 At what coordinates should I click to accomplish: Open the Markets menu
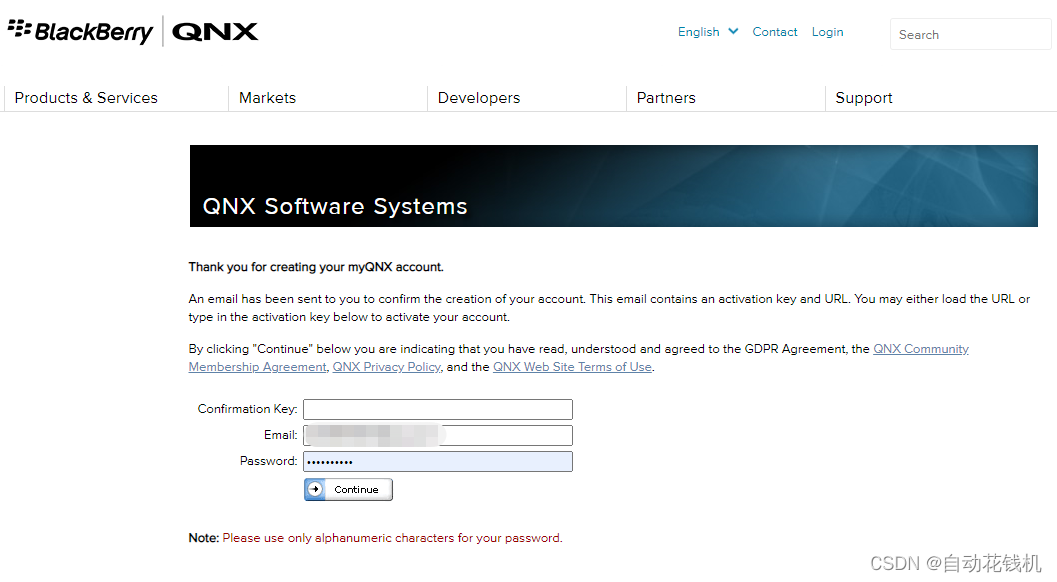[267, 97]
